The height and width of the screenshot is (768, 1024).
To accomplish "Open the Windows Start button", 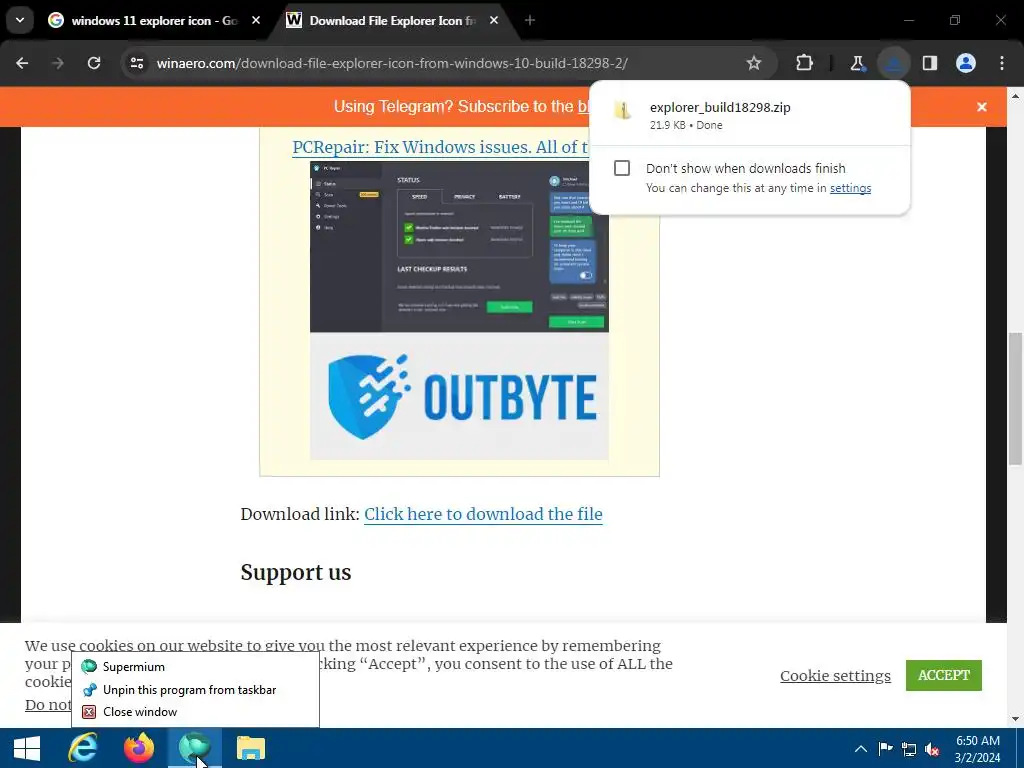I will (x=27, y=748).
